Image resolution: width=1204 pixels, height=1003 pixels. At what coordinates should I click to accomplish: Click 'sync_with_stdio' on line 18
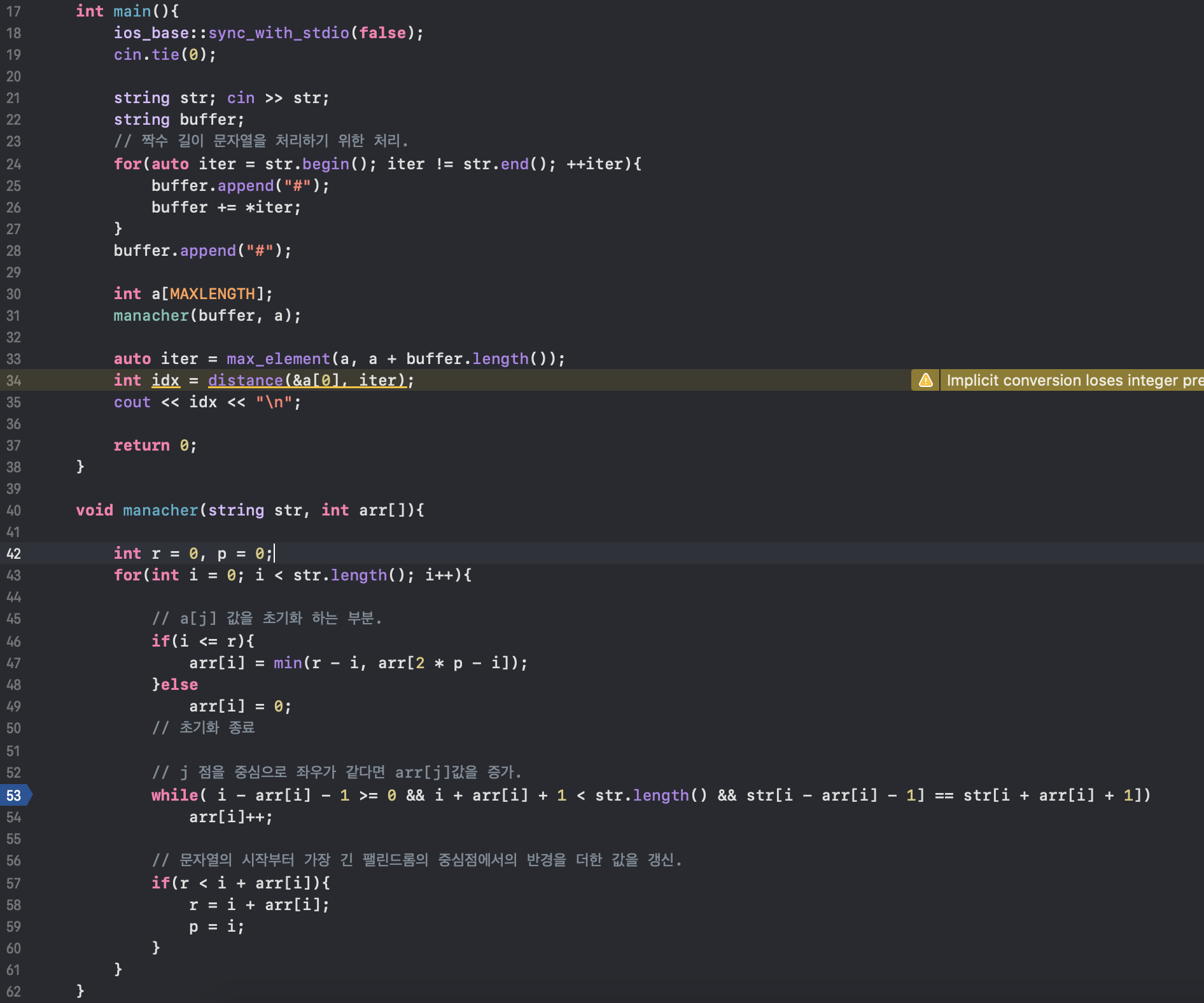click(279, 33)
